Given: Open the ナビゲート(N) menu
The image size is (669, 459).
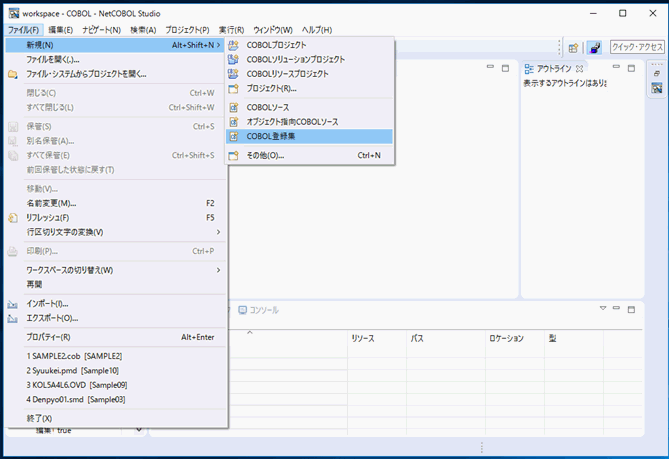Looking at the screenshot, I should coord(102,30).
